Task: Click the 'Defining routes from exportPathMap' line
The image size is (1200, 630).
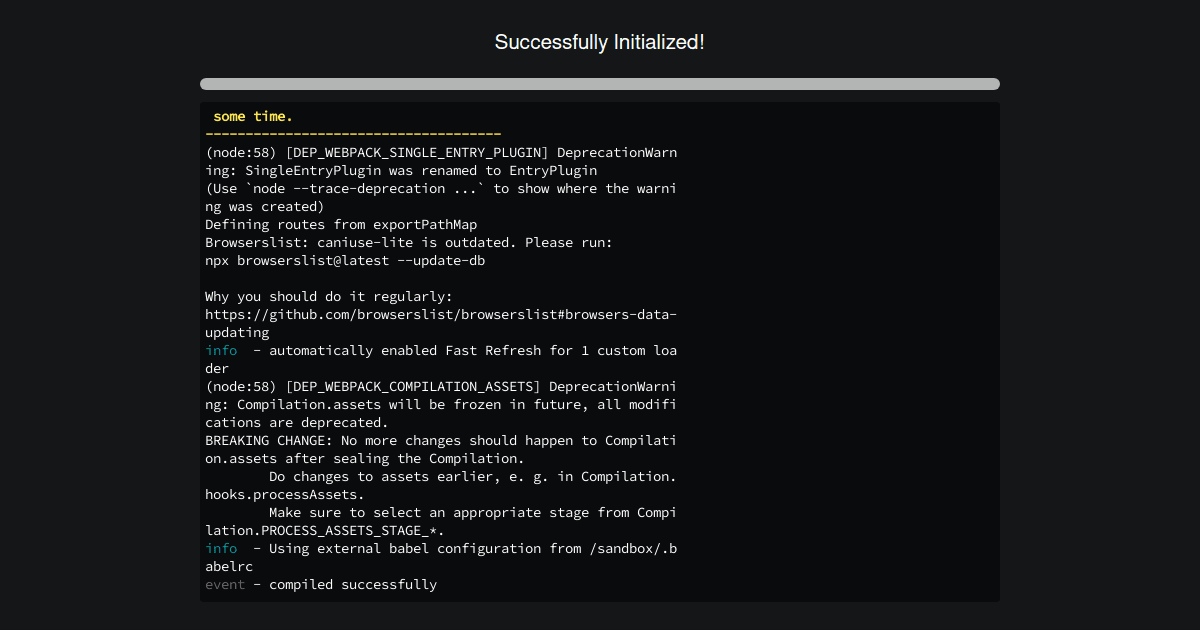Action: click(340, 224)
